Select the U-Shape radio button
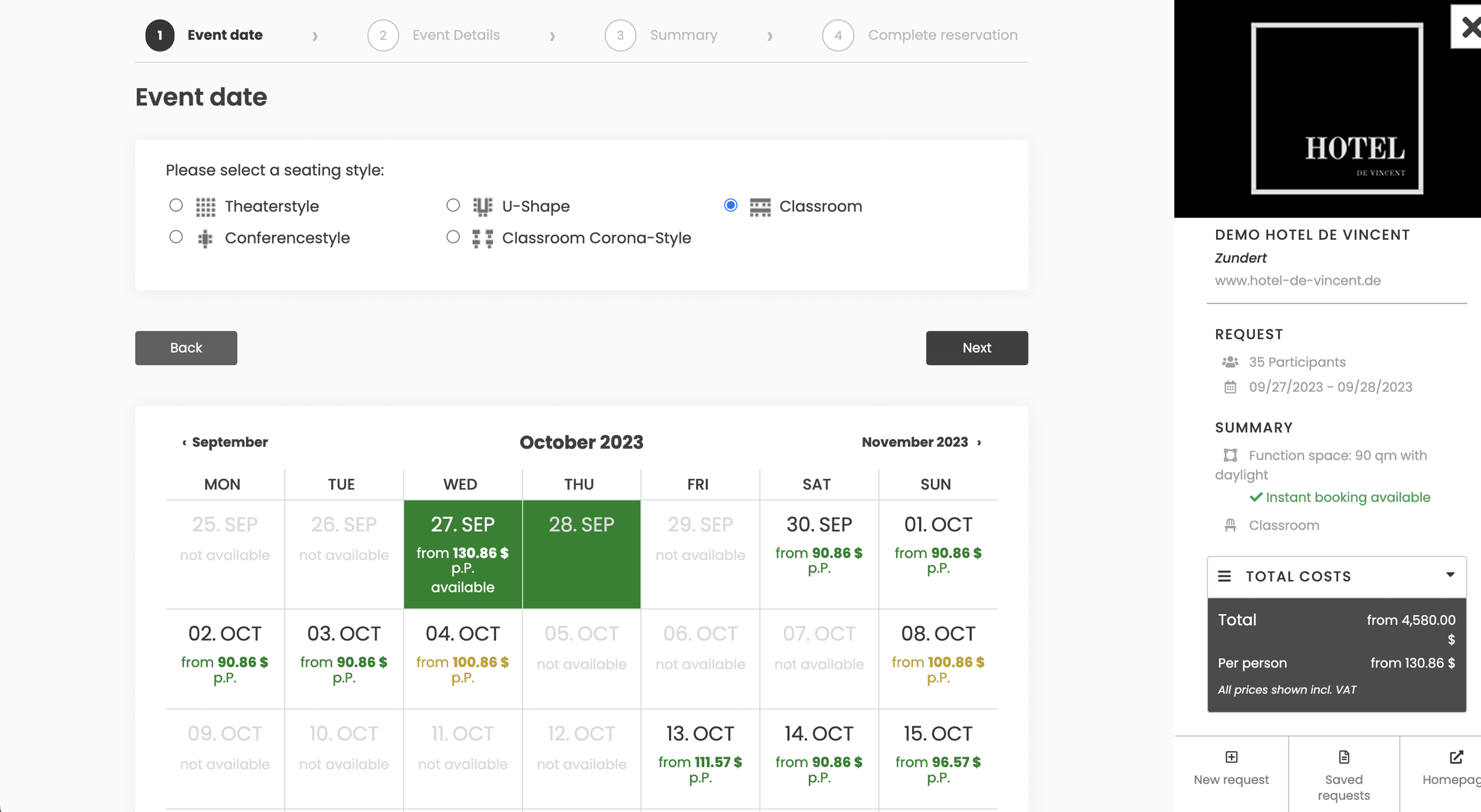 click(x=453, y=205)
